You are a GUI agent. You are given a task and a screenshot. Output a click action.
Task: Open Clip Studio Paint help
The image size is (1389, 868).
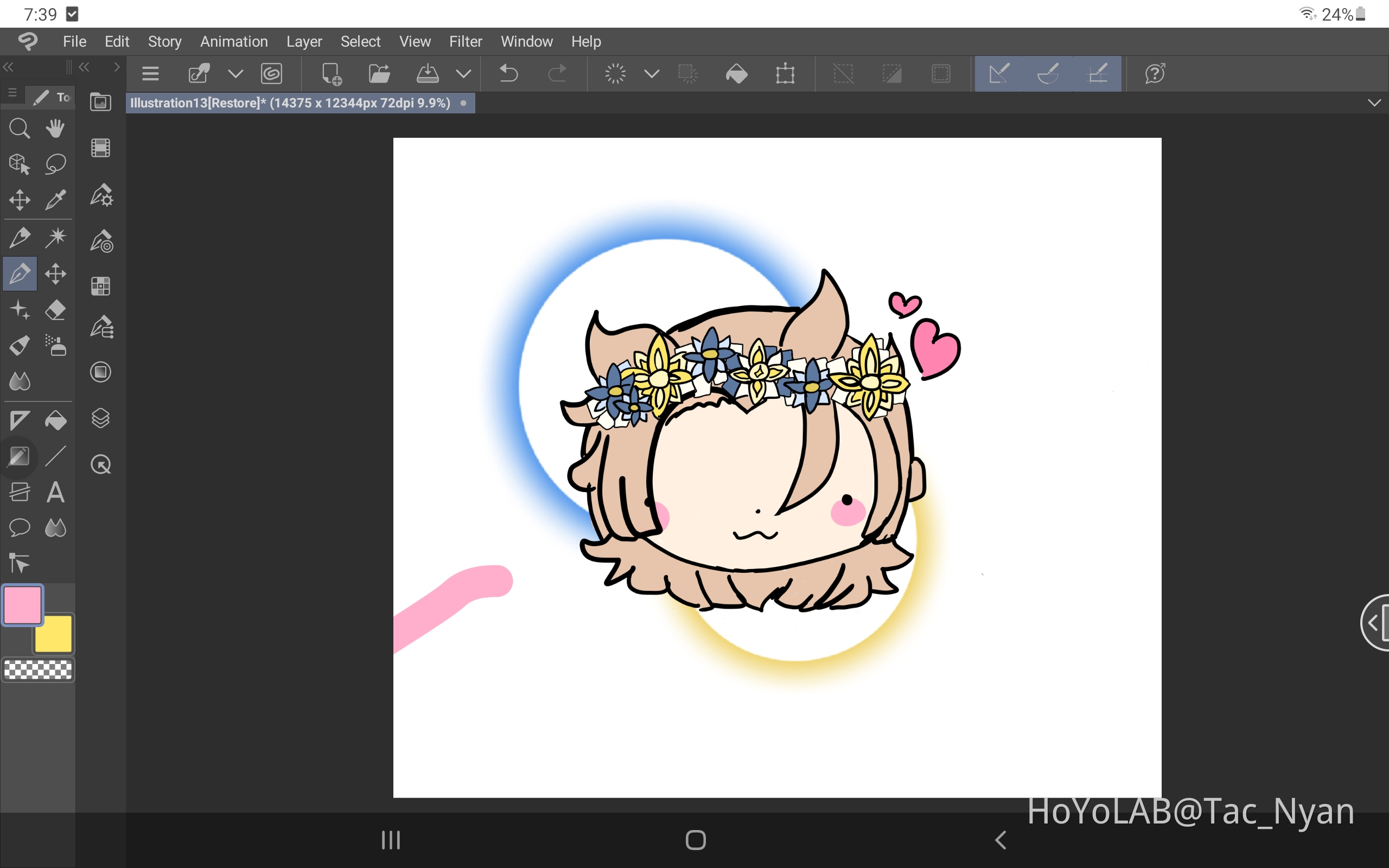click(1155, 73)
